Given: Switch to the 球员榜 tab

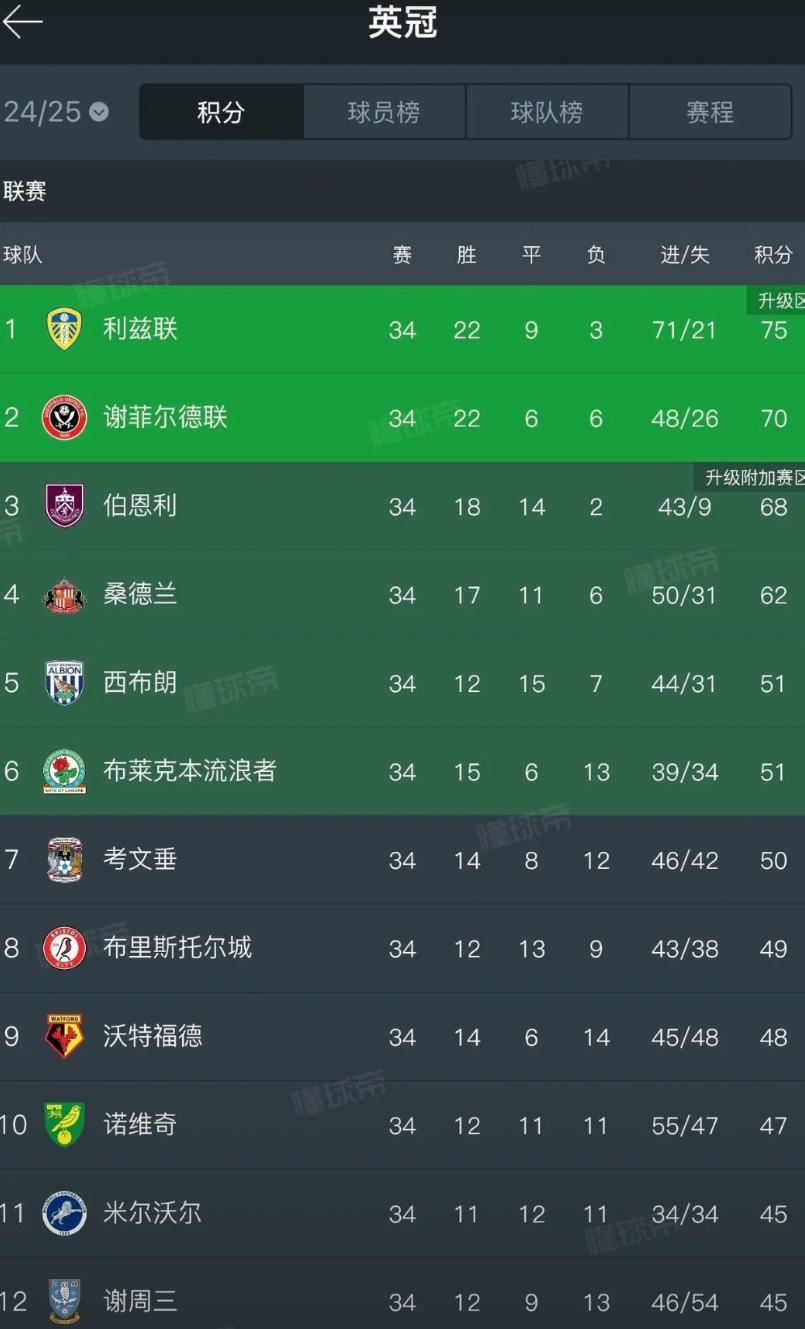Looking at the screenshot, I should pyautogui.click(x=384, y=112).
